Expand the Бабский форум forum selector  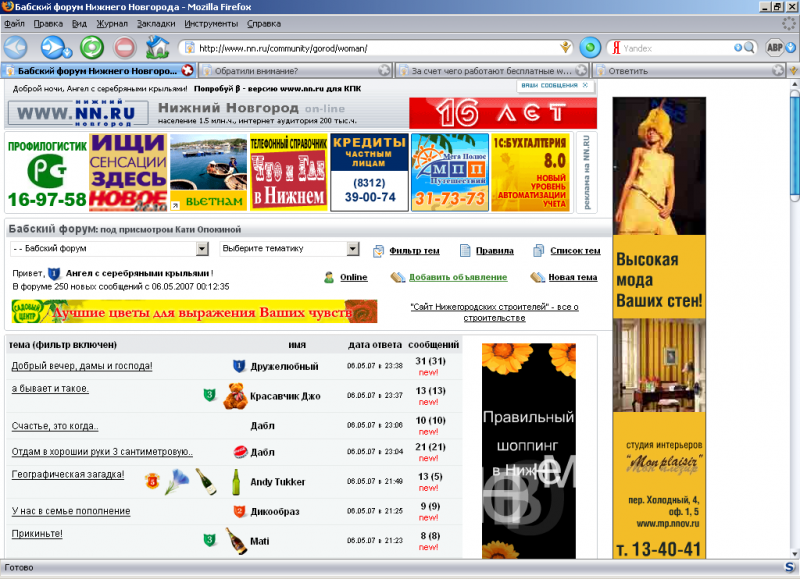[x=203, y=248]
